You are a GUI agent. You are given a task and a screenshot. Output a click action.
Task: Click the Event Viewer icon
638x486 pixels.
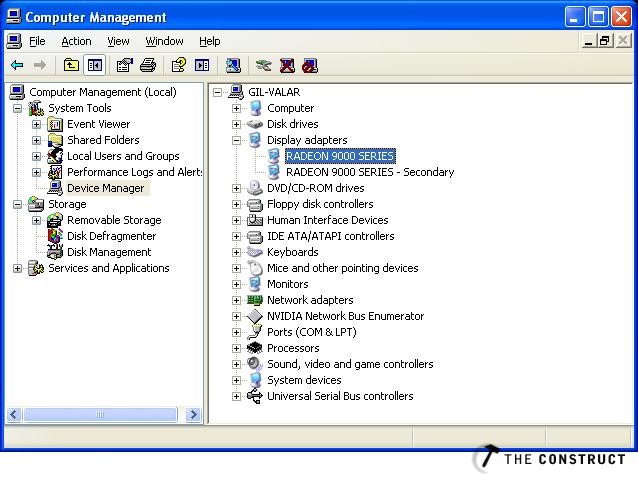[x=55, y=124]
